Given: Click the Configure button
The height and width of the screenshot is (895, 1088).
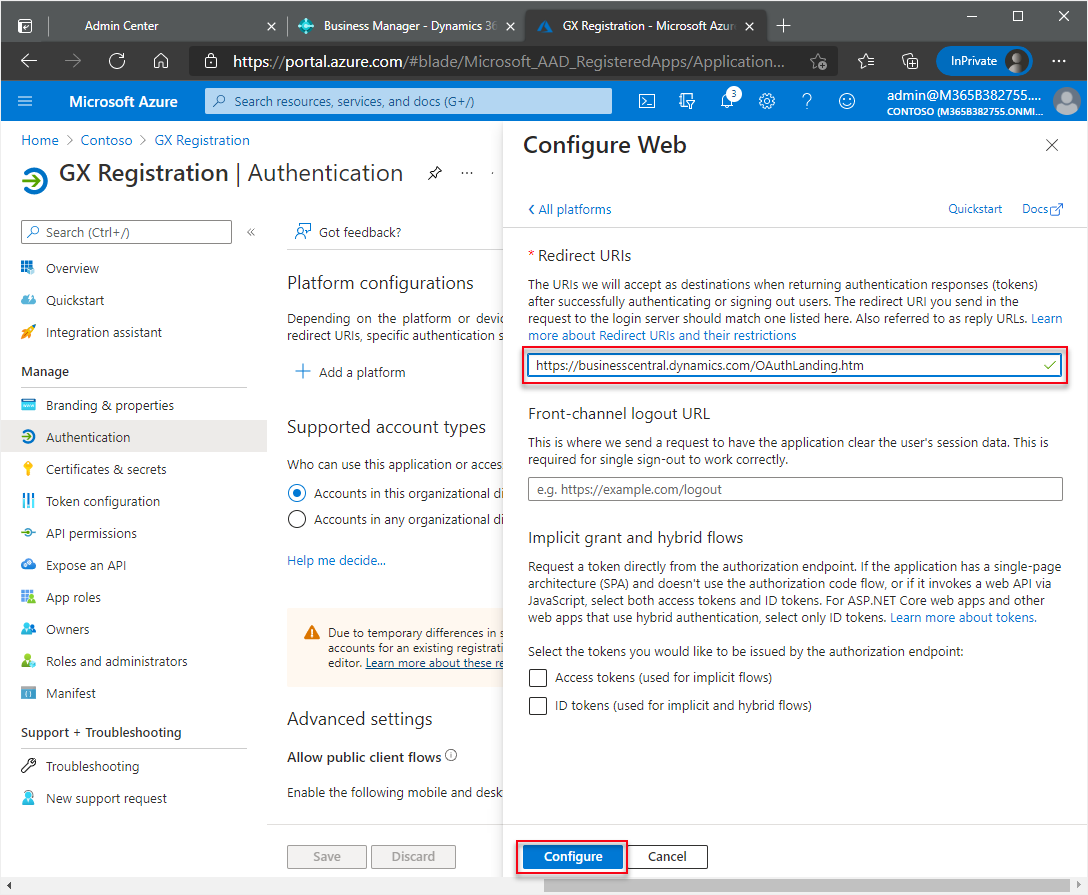Looking at the screenshot, I should click(x=573, y=857).
